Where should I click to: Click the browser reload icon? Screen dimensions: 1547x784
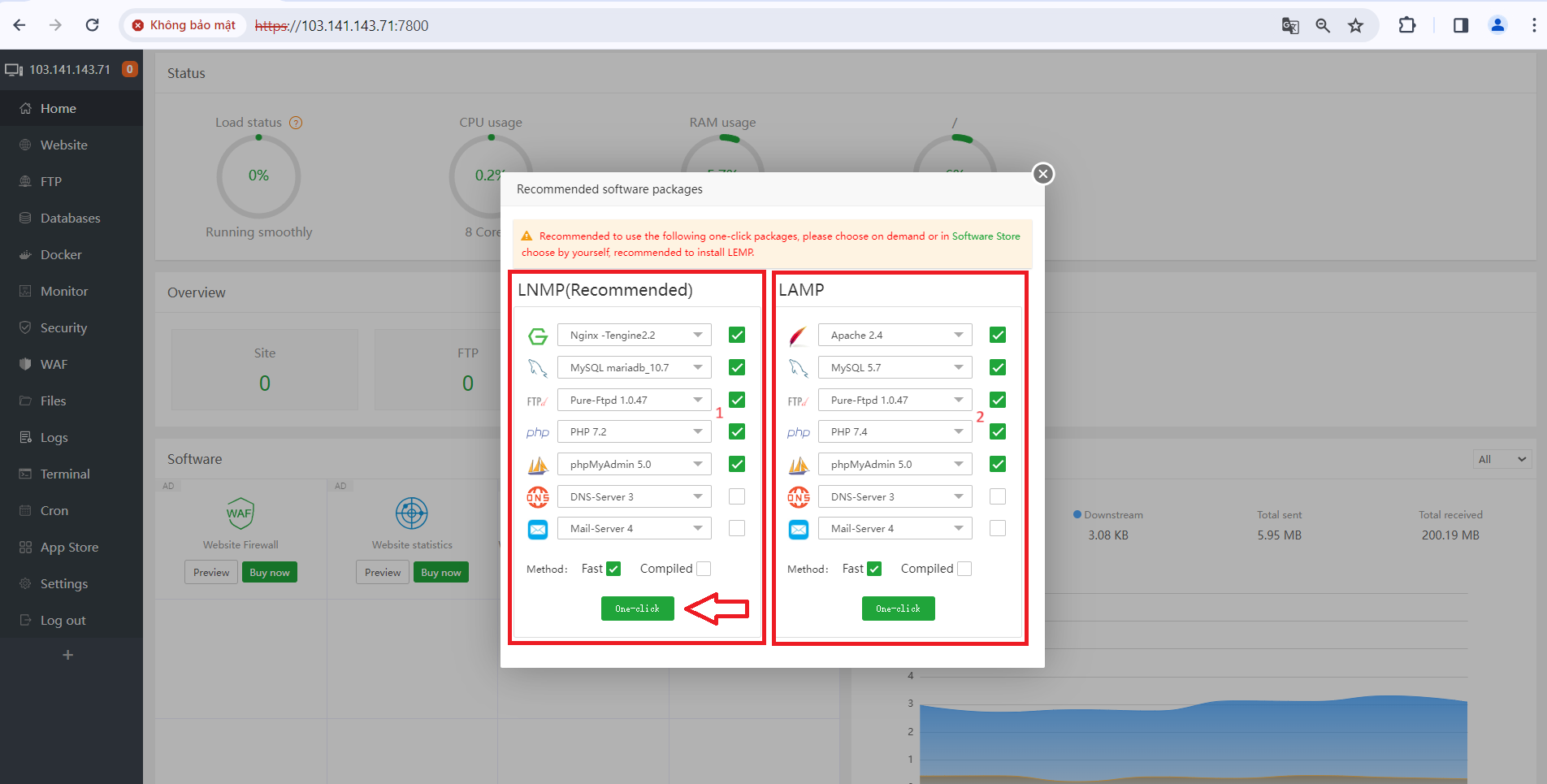(x=93, y=25)
